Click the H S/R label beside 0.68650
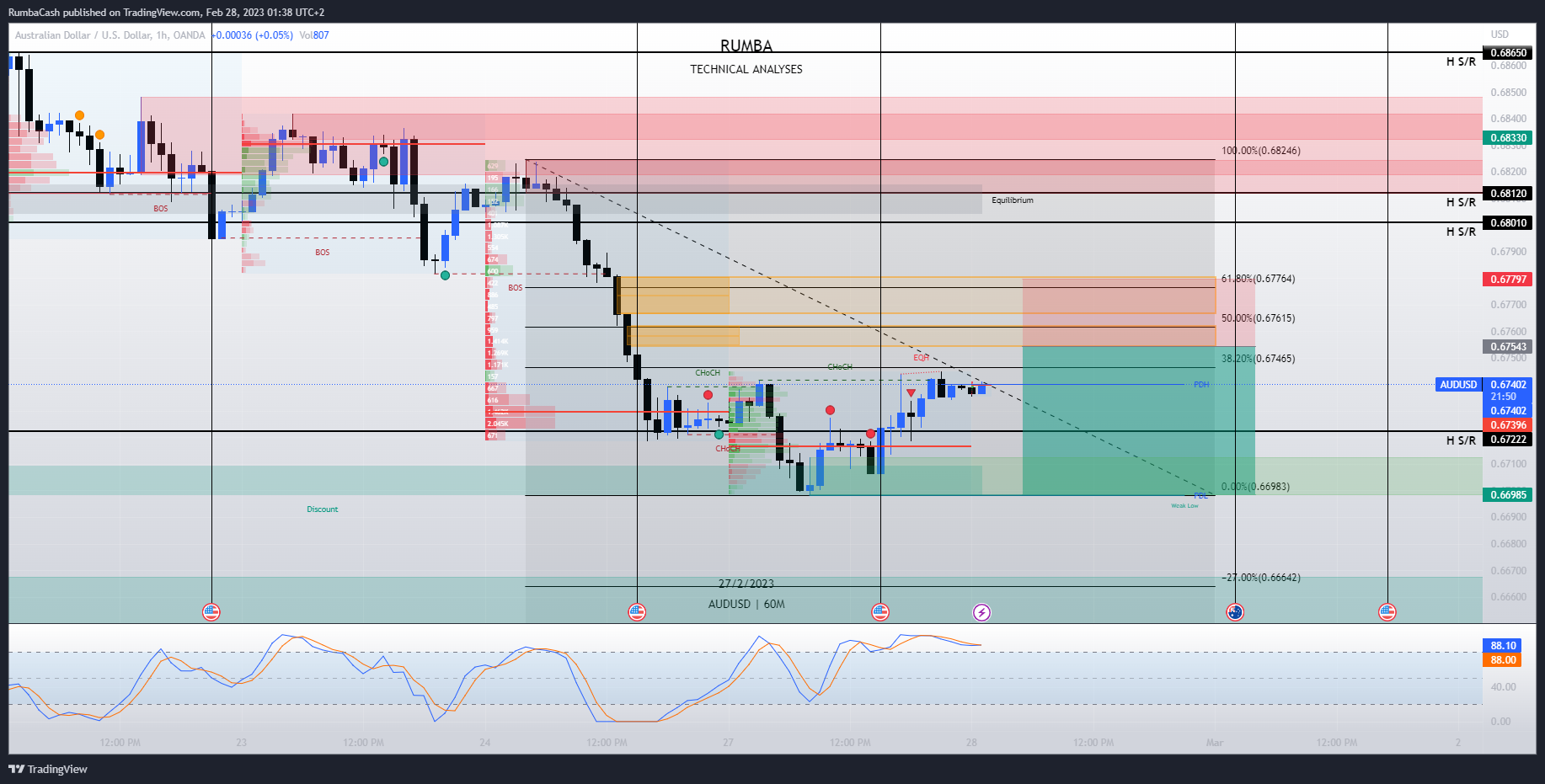Screen dimensions: 1545x784 (1461, 62)
